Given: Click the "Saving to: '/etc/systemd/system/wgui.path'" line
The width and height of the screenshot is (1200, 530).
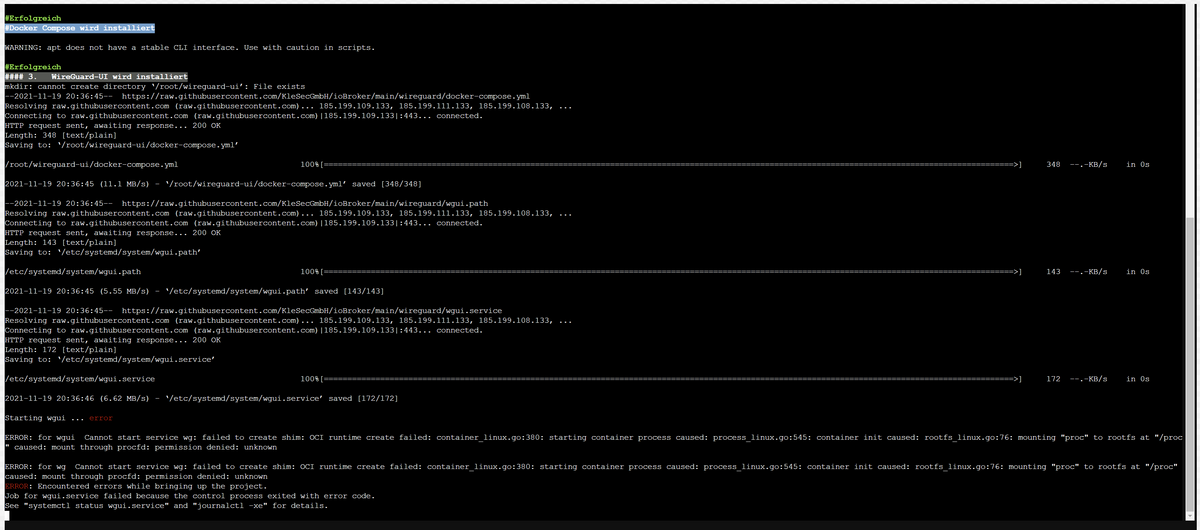Looking at the screenshot, I should point(102,251).
